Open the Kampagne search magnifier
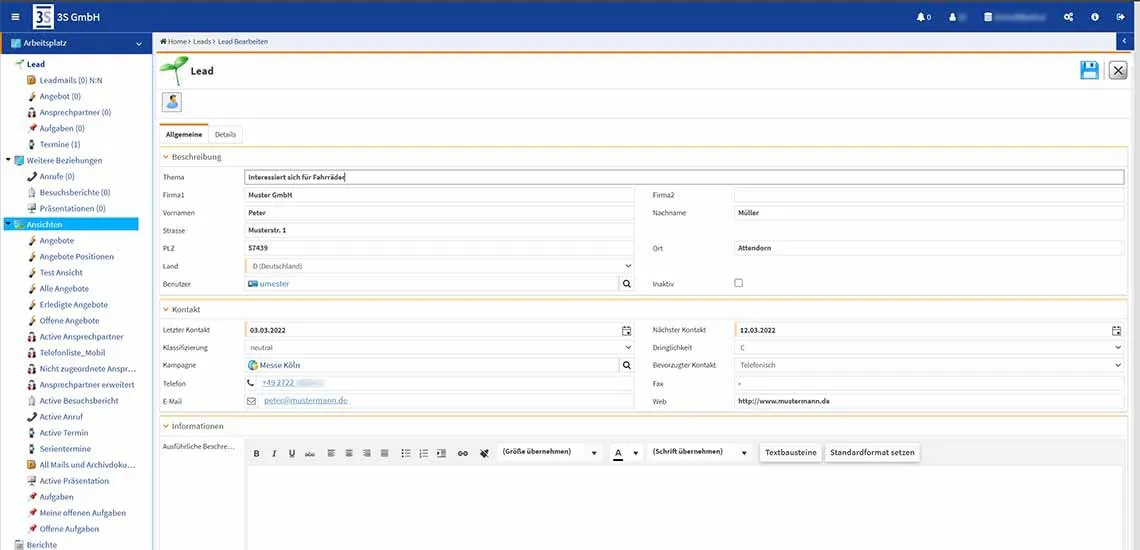Viewport: 1140px width, 550px height. (x=626, y=365)
